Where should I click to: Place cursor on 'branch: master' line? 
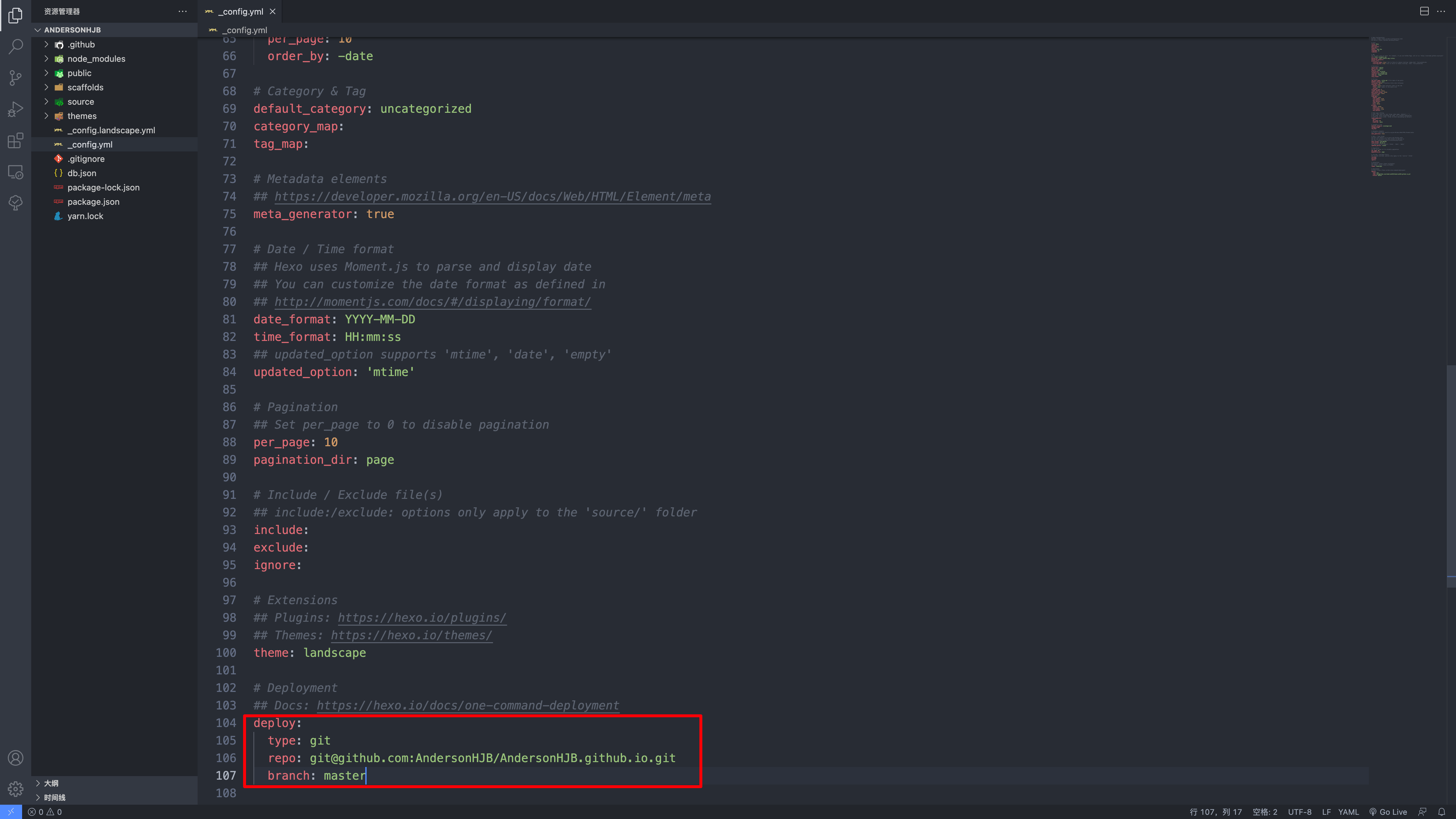(317, 775)
